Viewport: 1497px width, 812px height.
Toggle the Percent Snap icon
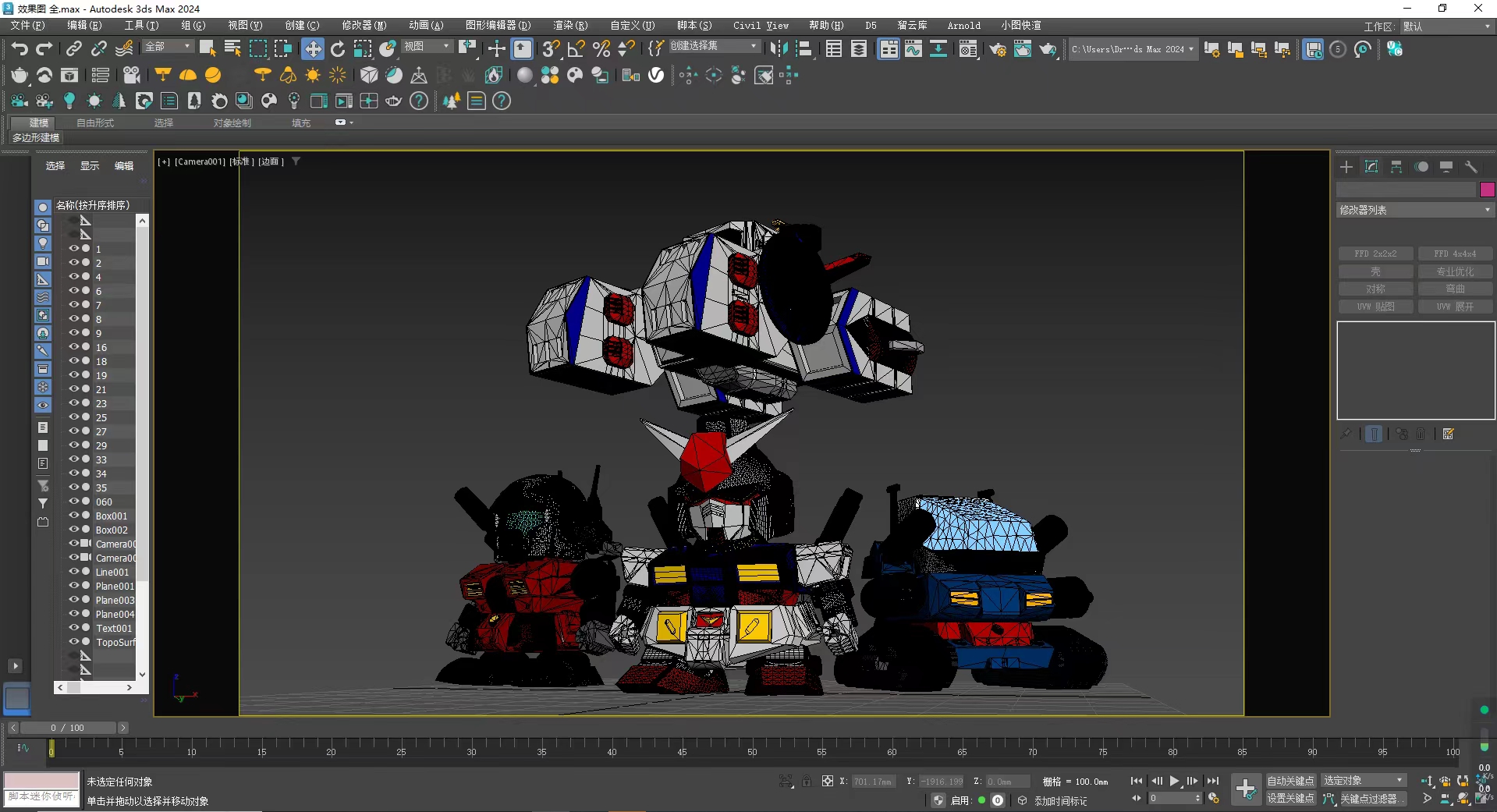[601, 49]
